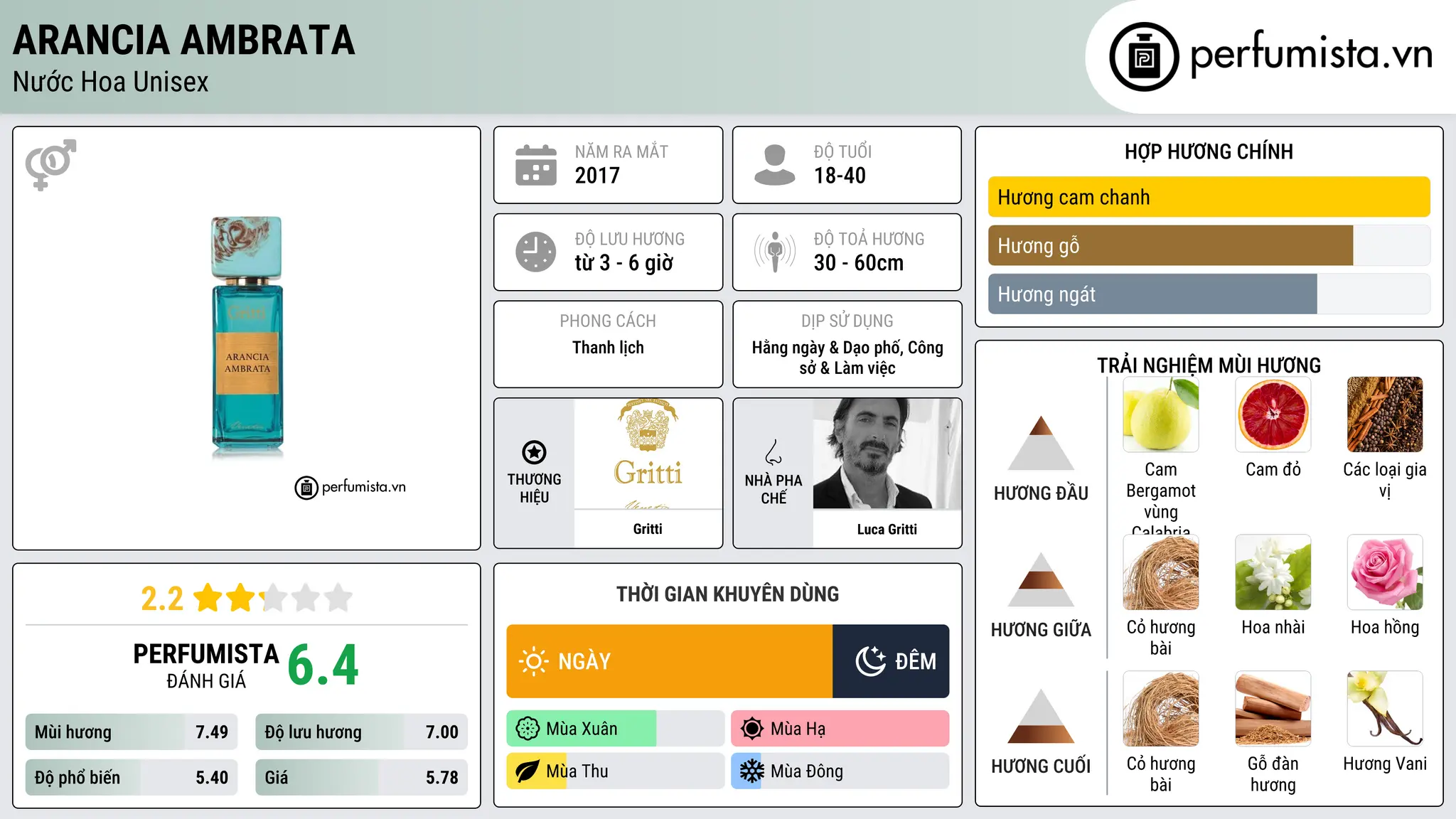Click the snowflake icon for Mùa Đông

752,771
